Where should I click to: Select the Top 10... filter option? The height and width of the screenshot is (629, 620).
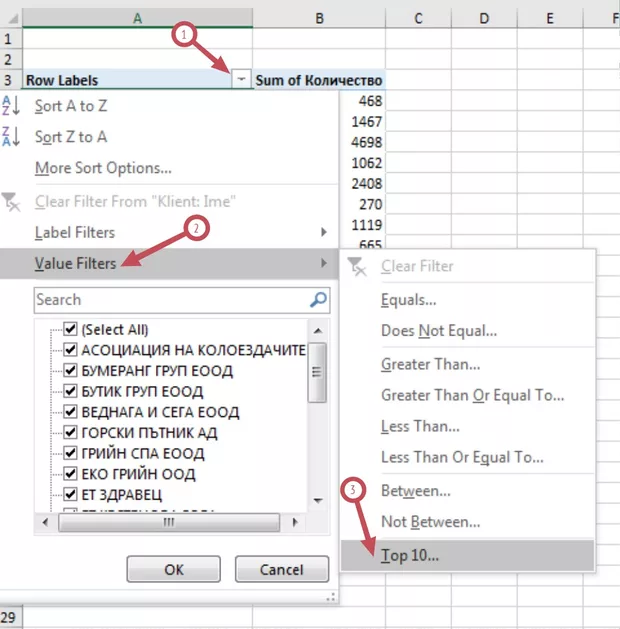tap(467, 555)
